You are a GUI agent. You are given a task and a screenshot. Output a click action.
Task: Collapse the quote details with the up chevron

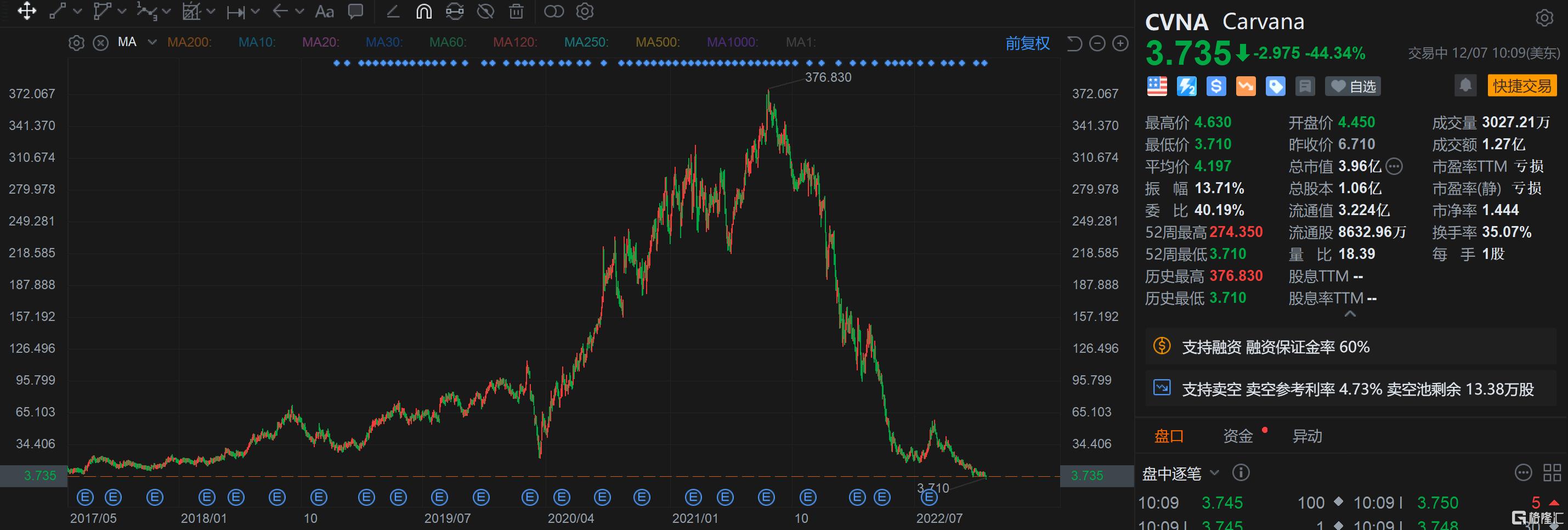1350,314
